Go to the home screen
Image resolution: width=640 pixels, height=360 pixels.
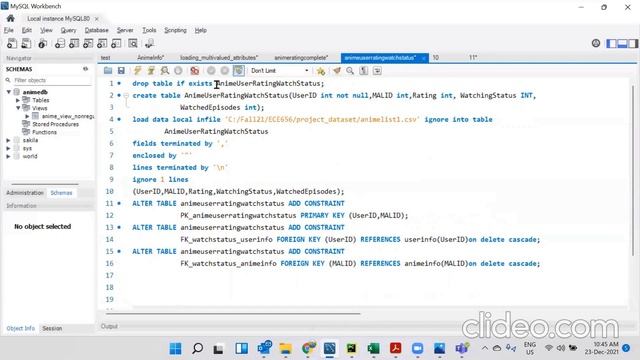tap(11, 18)
